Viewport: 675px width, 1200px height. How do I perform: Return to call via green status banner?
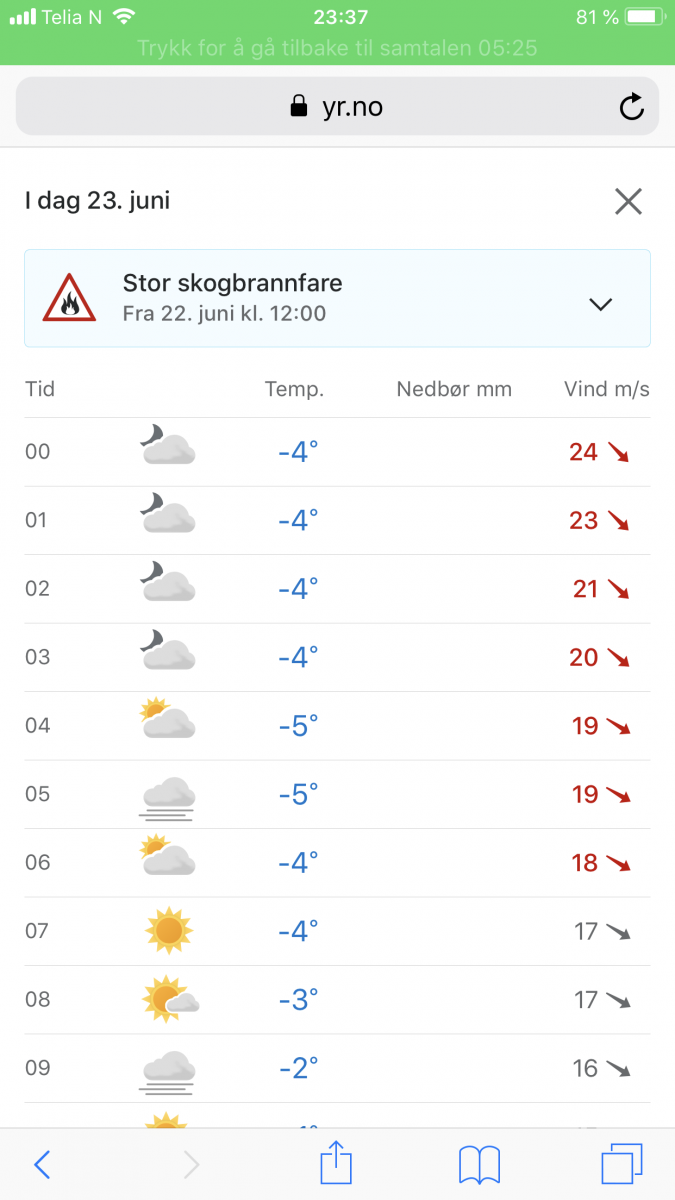tap(337, 48)
